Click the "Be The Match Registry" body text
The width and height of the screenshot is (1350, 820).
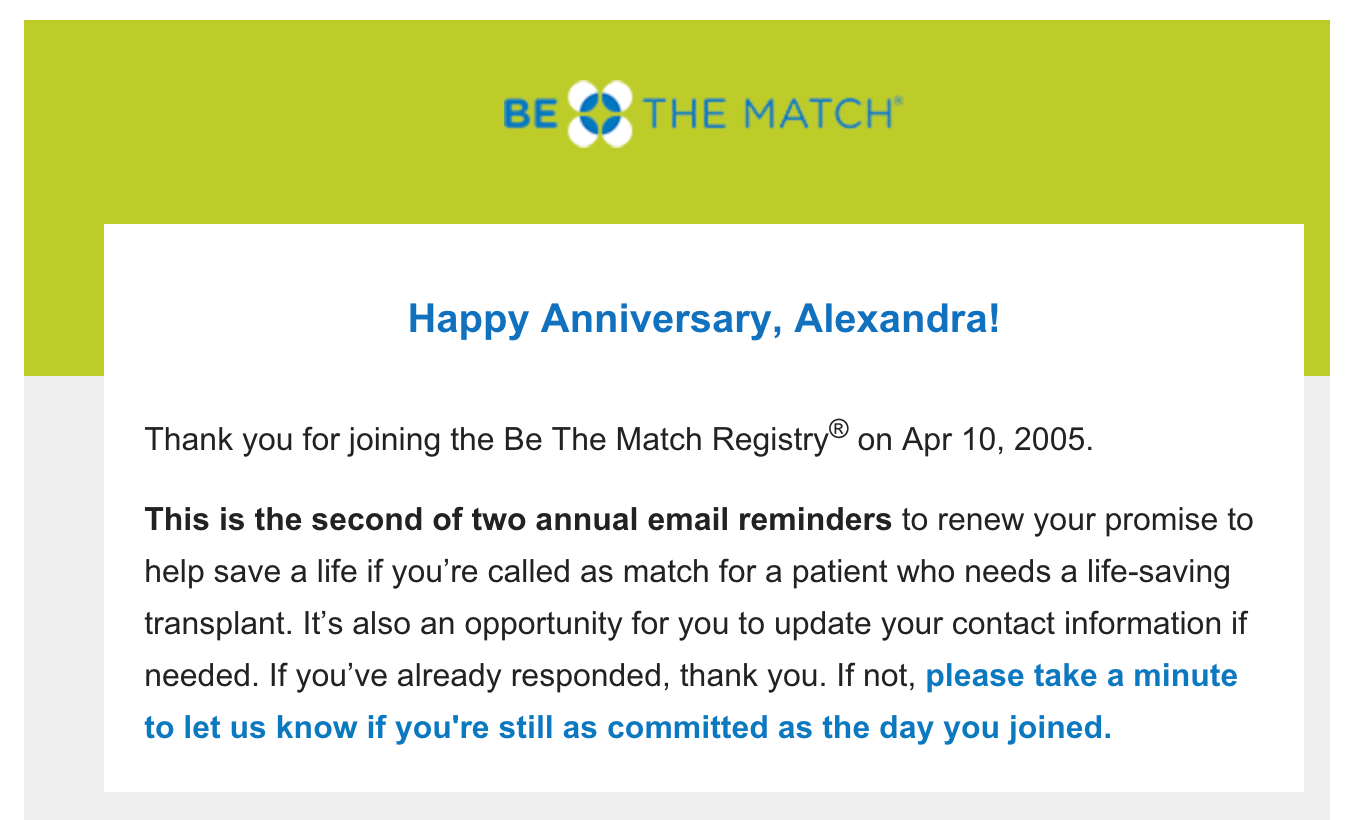[x=662, y=439]
